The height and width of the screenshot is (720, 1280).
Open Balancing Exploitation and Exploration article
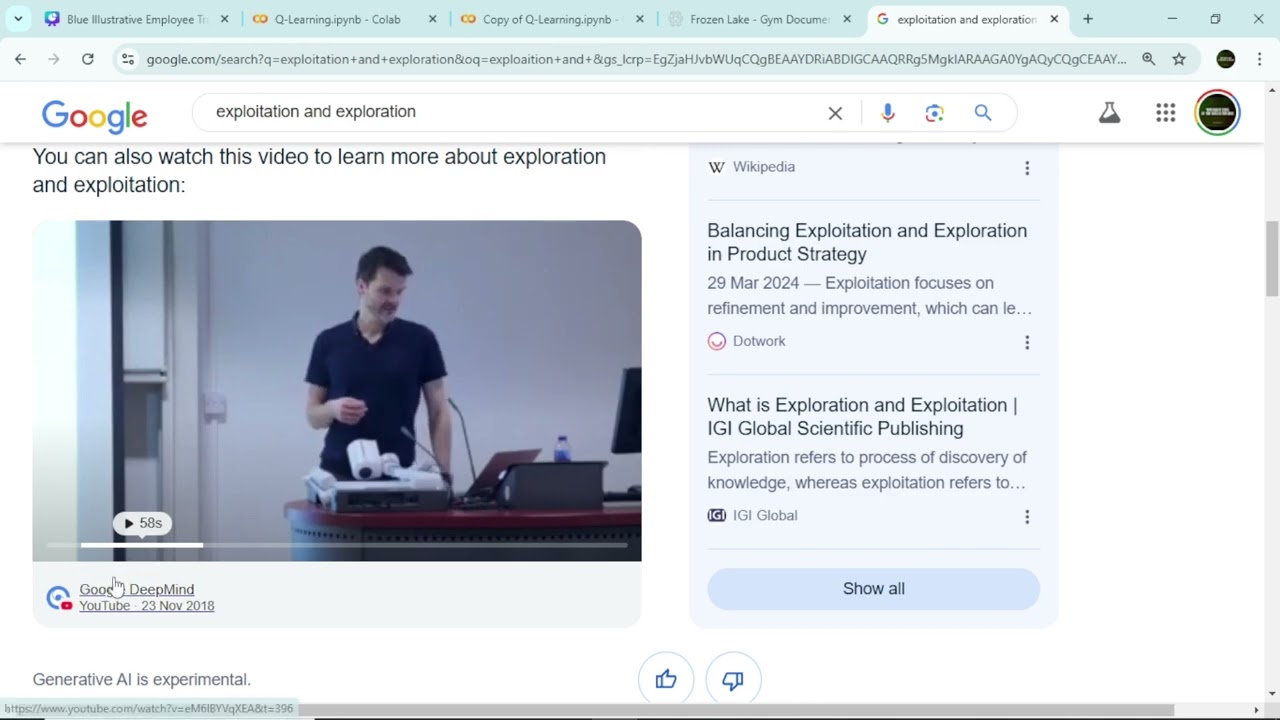point(867,242)
